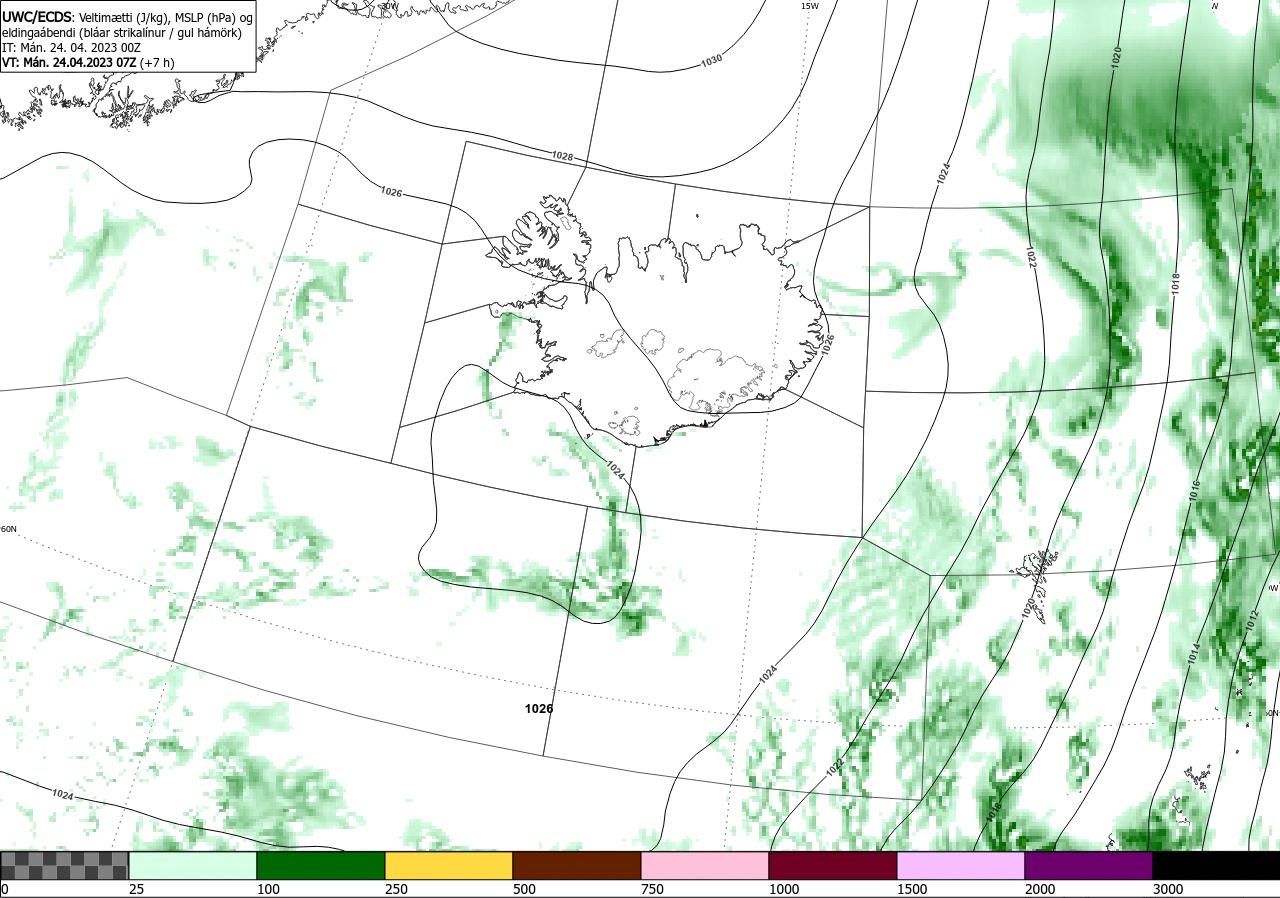The image size is (1280, 898).
Task: Click the legend value "500"
Action: click(524, 889)
